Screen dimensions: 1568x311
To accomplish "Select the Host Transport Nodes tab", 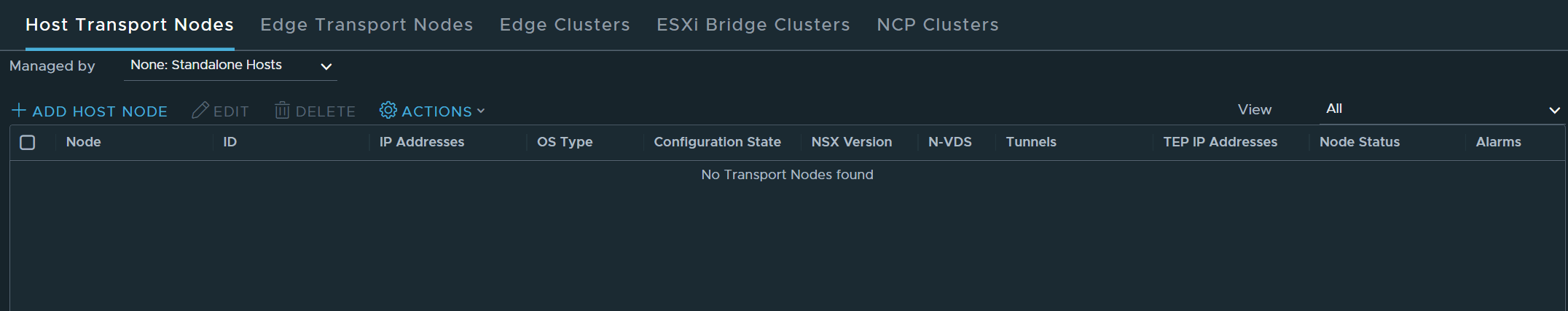I will (x=130, y=25).
